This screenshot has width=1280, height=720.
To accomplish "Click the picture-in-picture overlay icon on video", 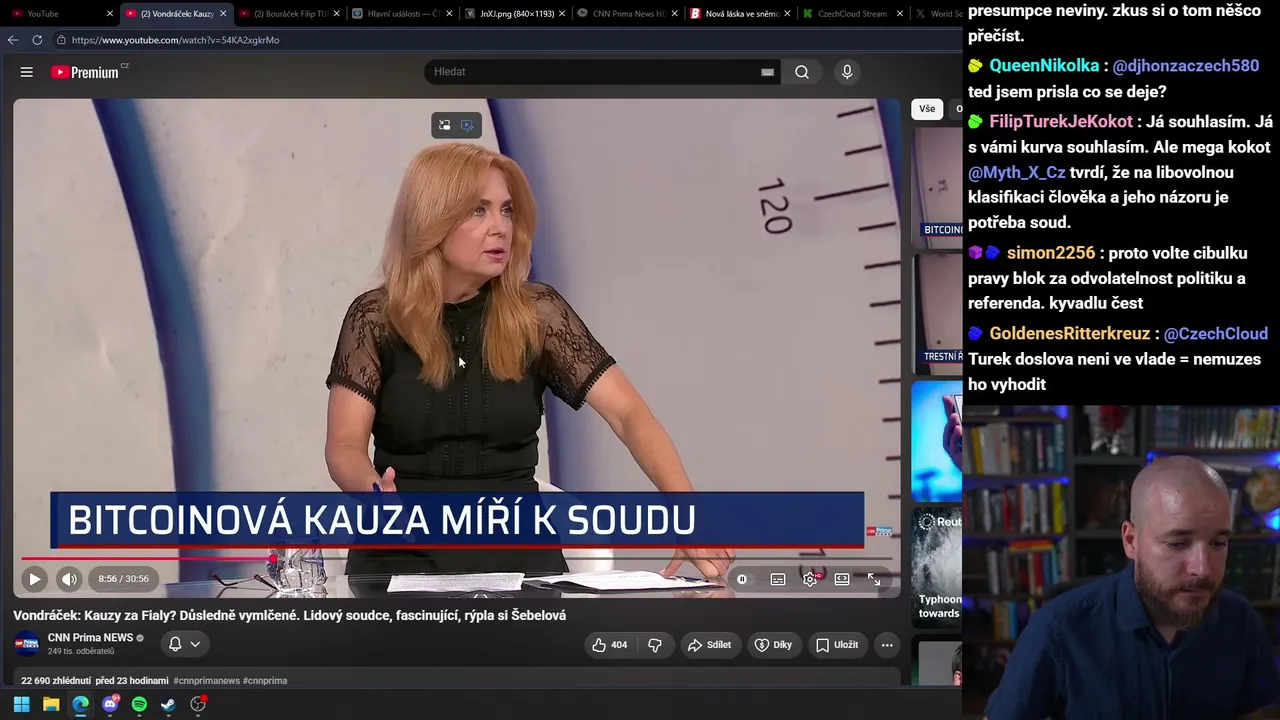I will [x=444, y=125].
